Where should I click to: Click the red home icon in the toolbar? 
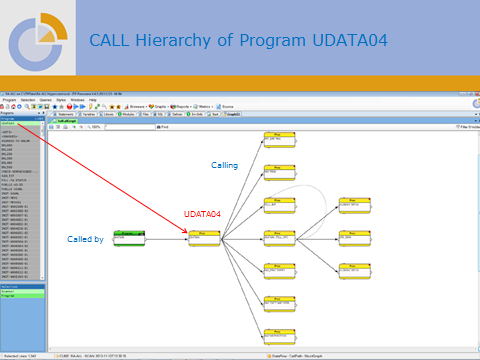tap(13, 107)
